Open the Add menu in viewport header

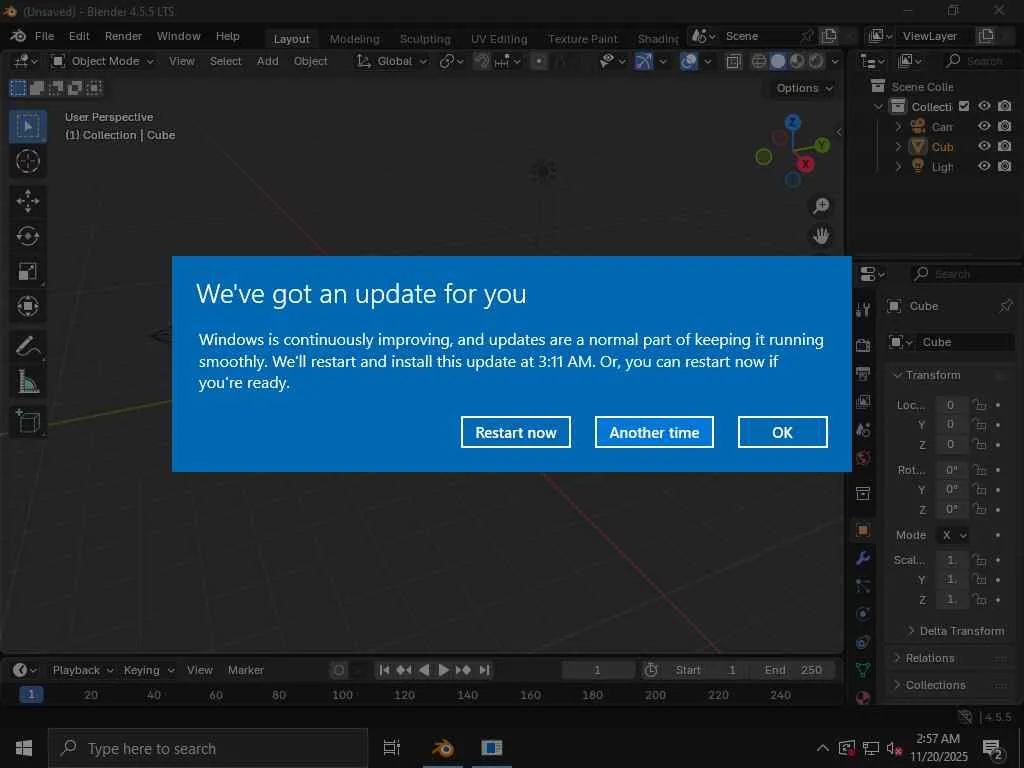(x=267, y=61)
